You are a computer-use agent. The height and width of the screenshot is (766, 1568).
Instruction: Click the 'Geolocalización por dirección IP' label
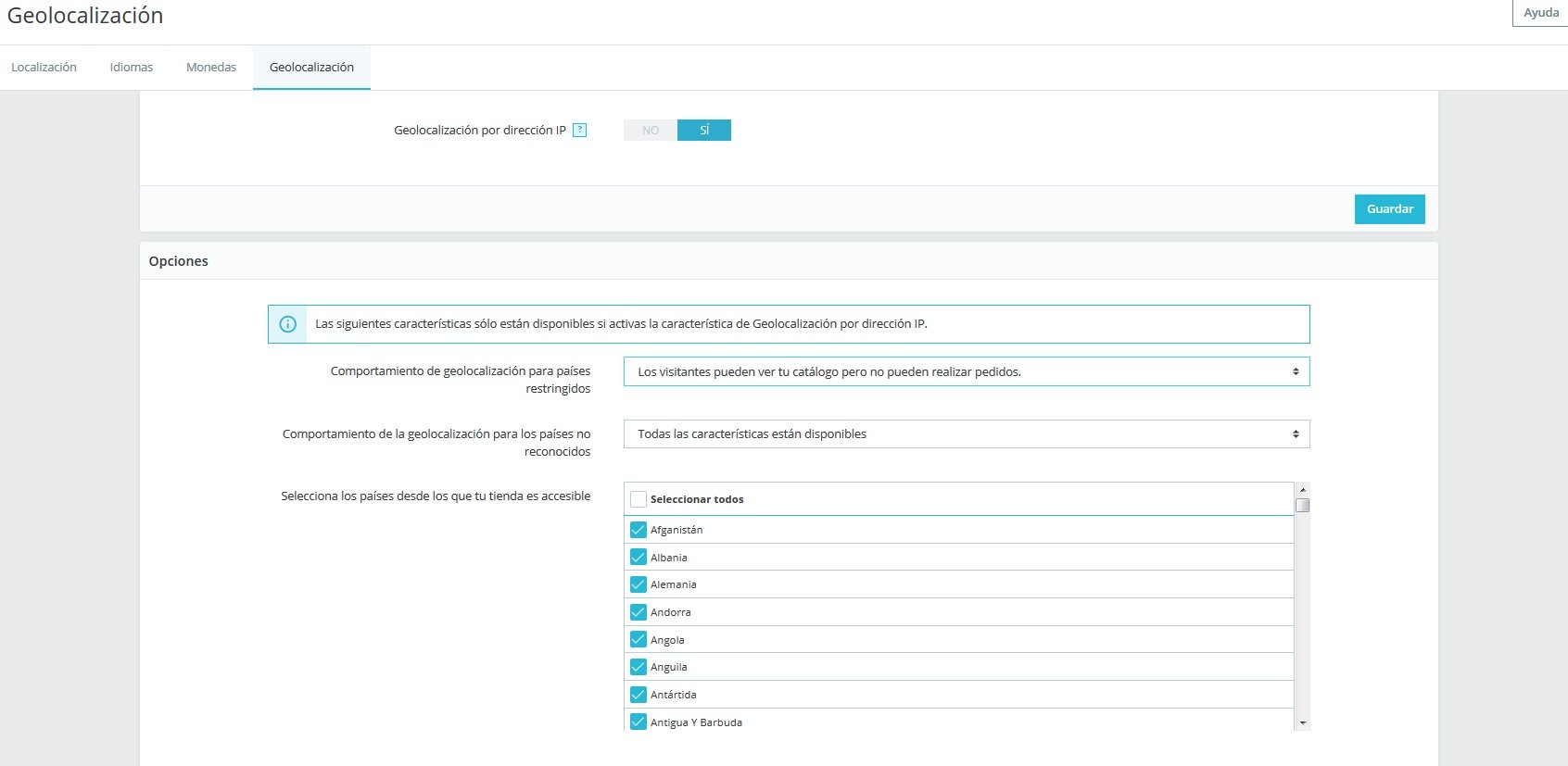point(480,131)
